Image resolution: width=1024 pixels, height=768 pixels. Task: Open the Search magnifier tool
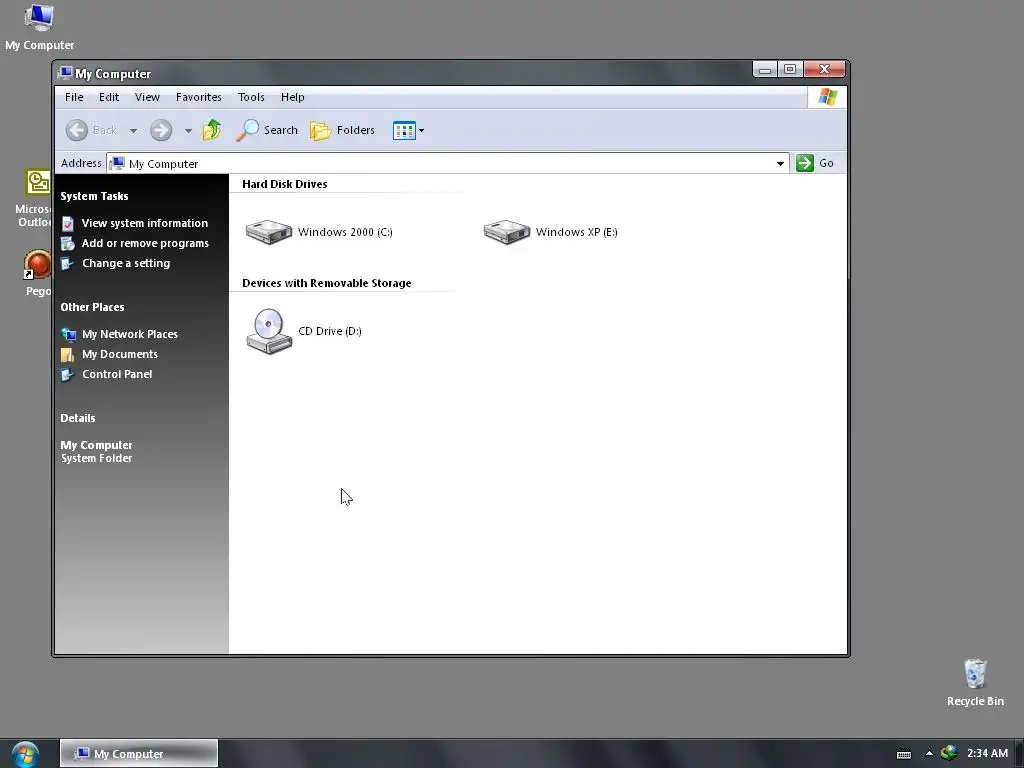[x=248, y=130]
